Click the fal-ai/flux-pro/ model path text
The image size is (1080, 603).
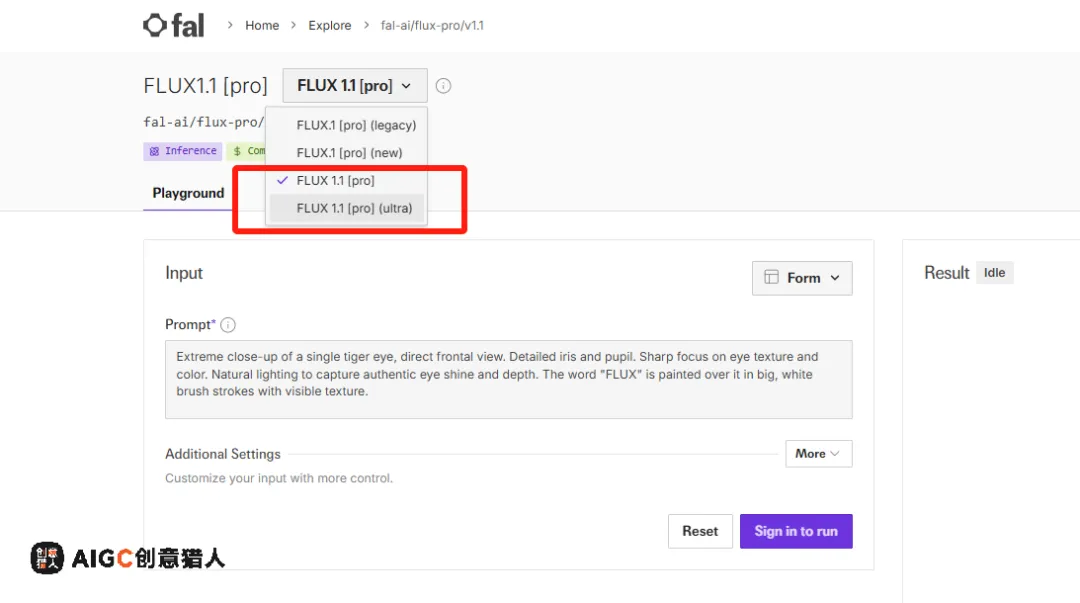[203, 122]
